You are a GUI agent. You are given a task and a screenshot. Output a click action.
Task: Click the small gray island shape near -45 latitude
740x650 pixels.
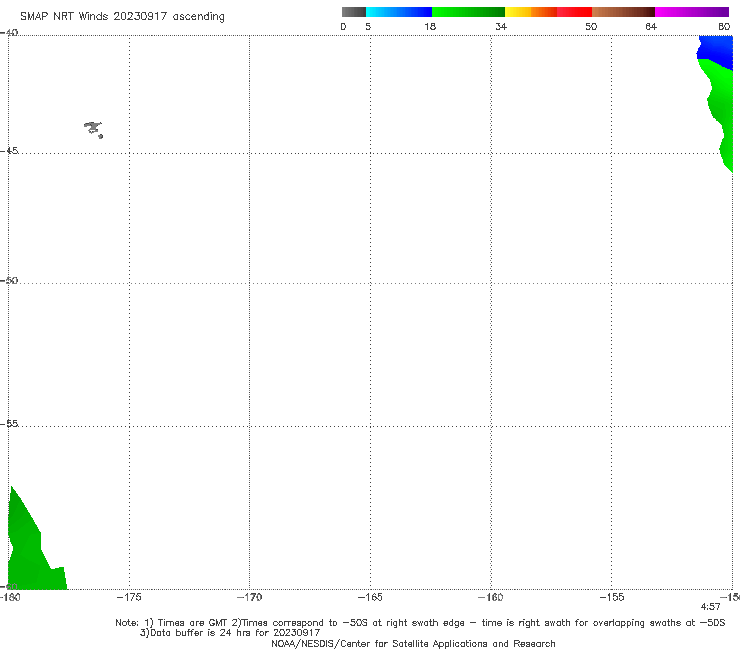93,129
